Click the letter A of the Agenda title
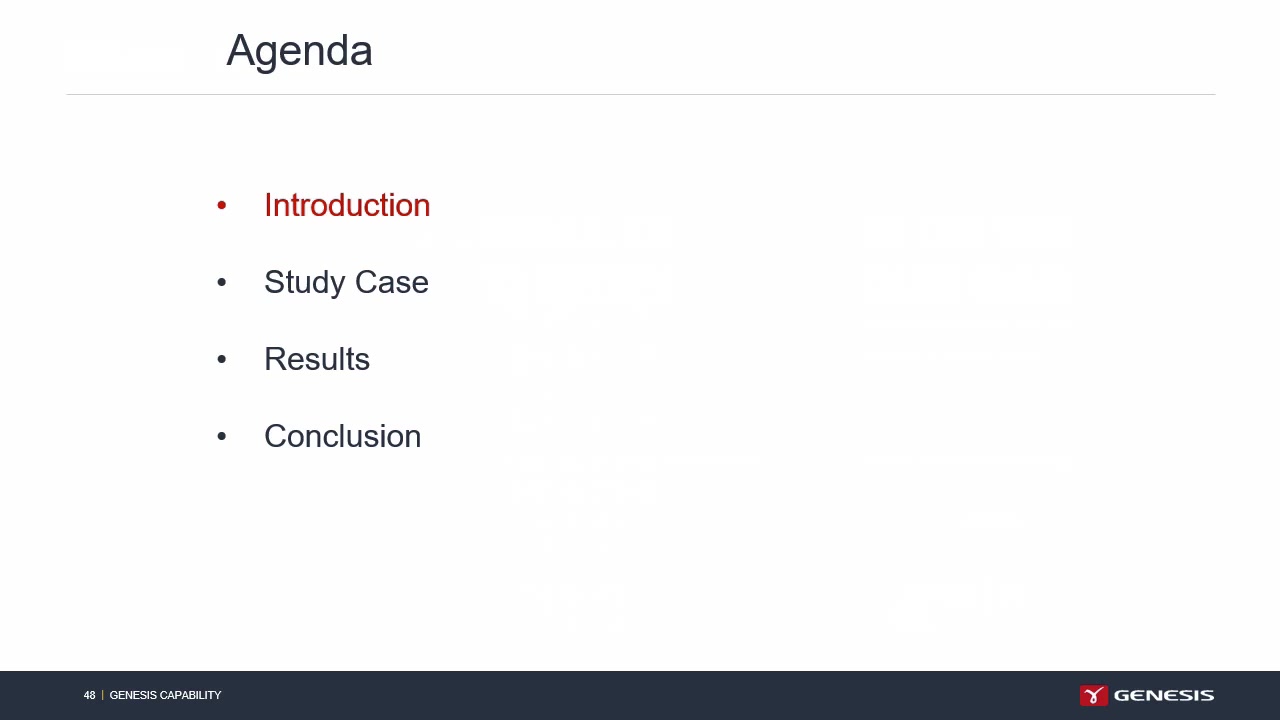 (240, 51)
